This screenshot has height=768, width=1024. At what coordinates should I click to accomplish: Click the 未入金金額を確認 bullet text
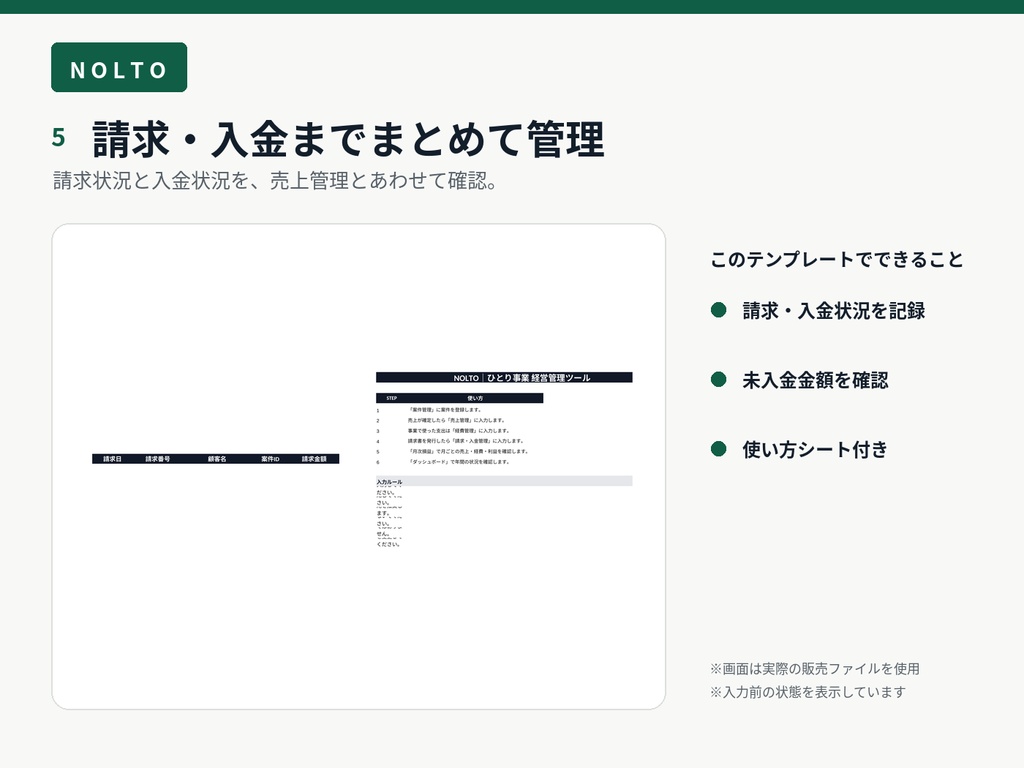click(815, 380)
